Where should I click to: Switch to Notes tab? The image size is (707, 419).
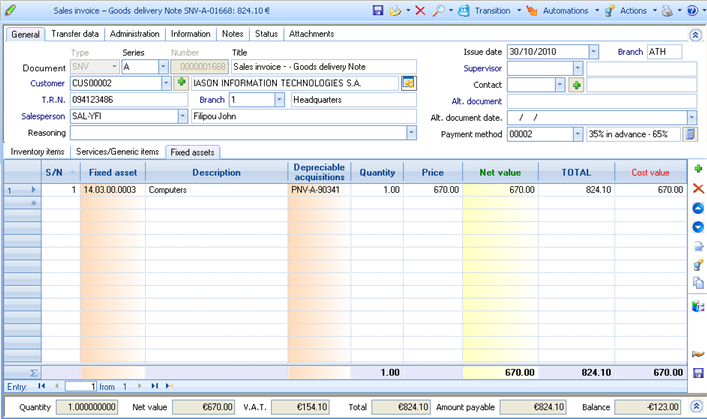pos(233,34)
